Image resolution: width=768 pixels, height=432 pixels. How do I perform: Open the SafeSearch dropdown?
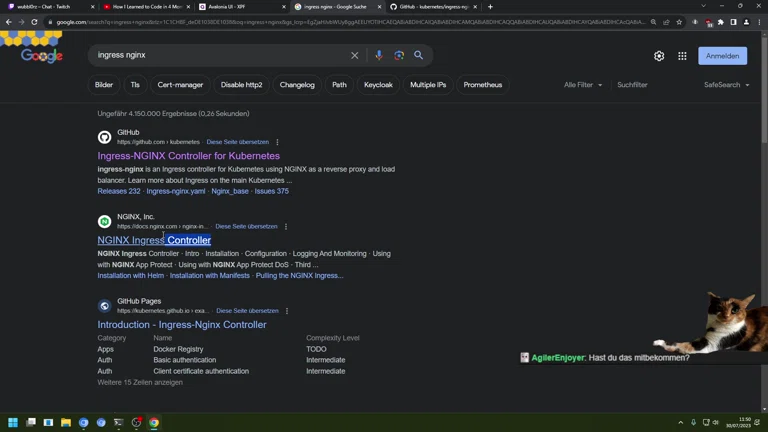click(x=726, y=85)
